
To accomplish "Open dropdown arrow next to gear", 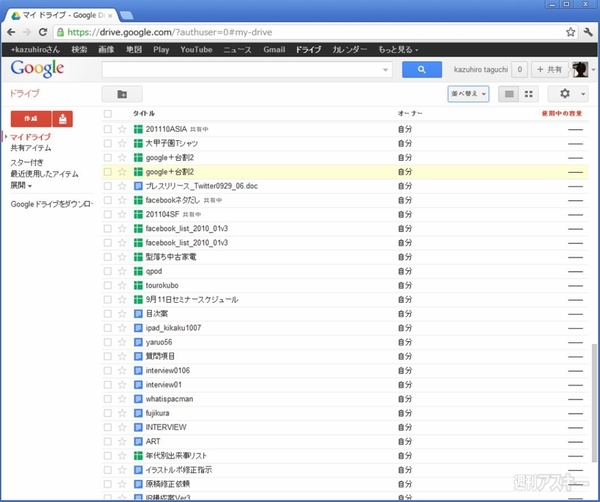I will click(583, 94).
